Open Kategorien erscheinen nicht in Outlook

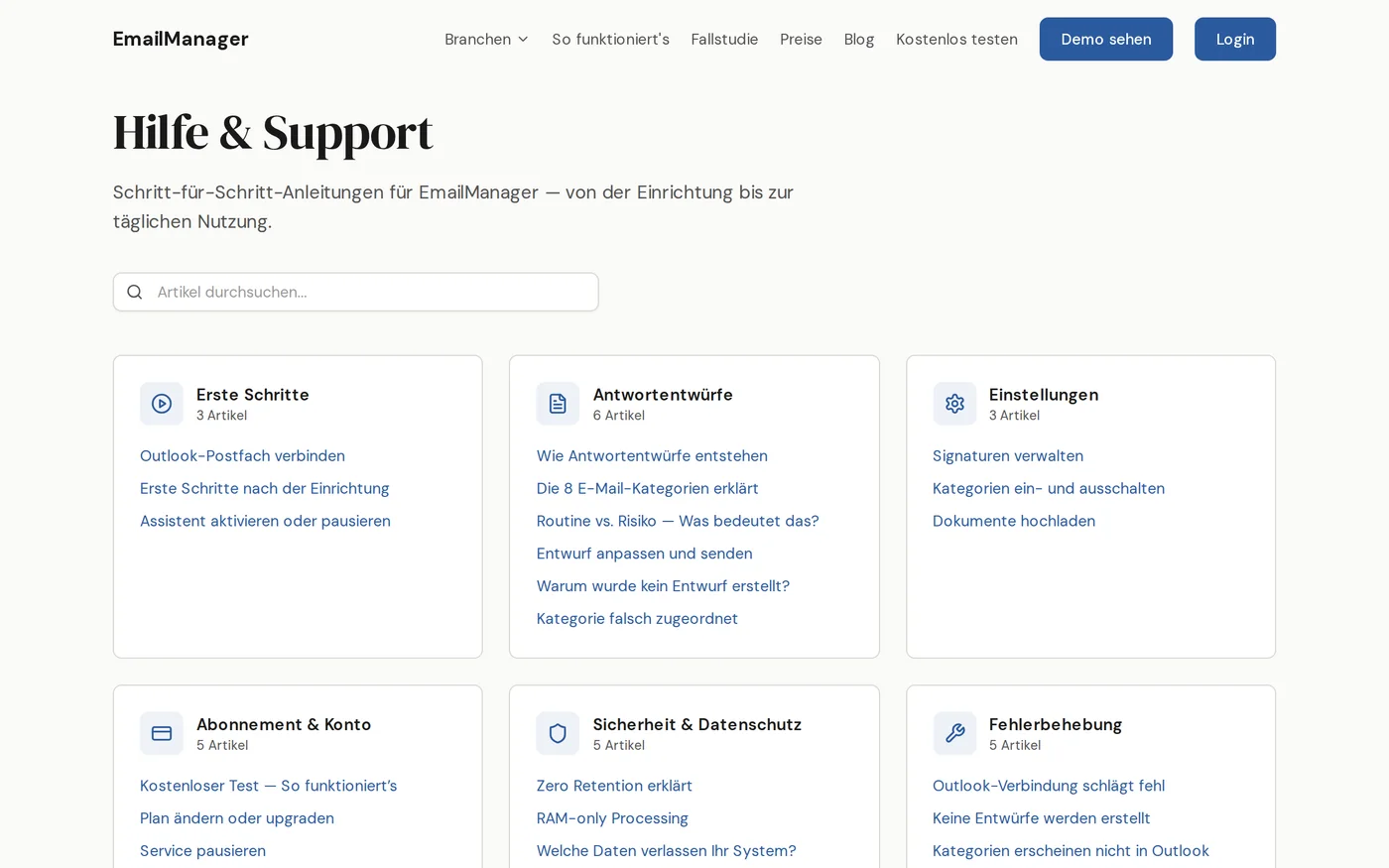pos(1071,851)
